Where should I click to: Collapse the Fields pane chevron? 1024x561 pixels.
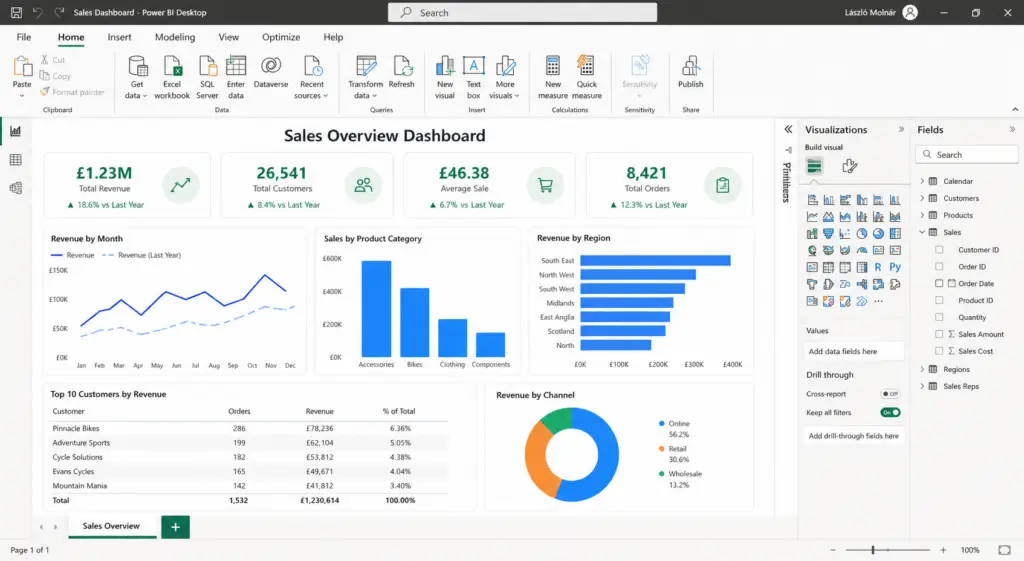[1012, 129]
